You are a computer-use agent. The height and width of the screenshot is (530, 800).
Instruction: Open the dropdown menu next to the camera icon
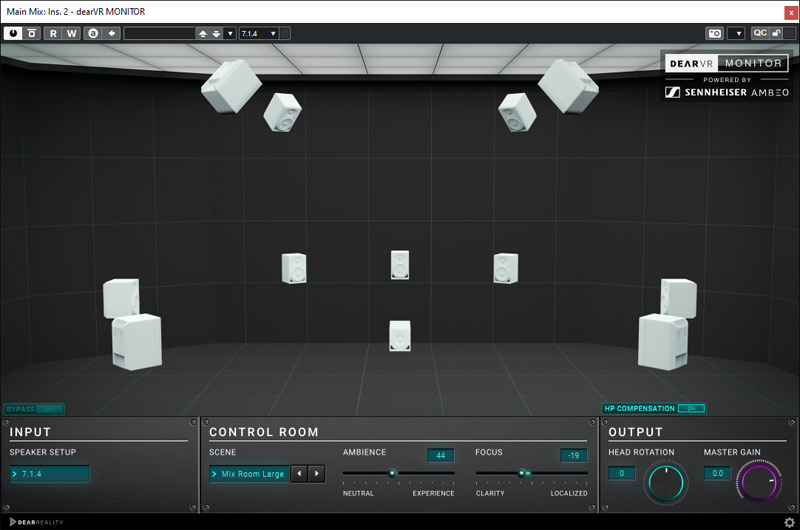736,33
